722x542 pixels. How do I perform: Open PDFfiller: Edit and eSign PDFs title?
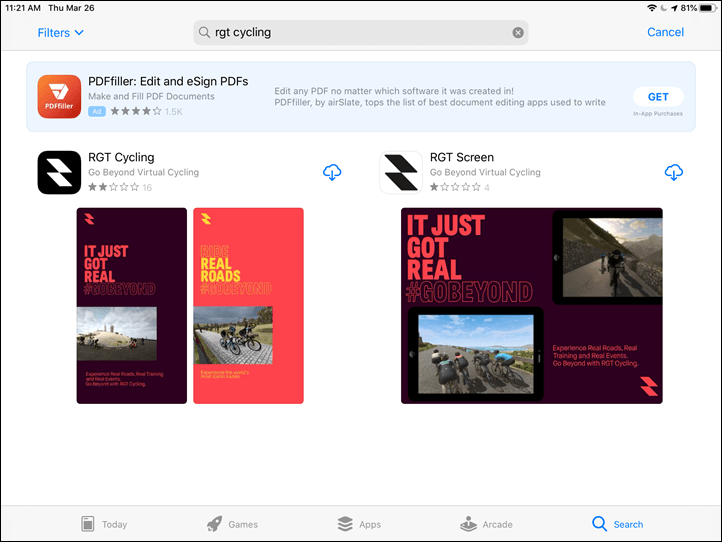168,82
